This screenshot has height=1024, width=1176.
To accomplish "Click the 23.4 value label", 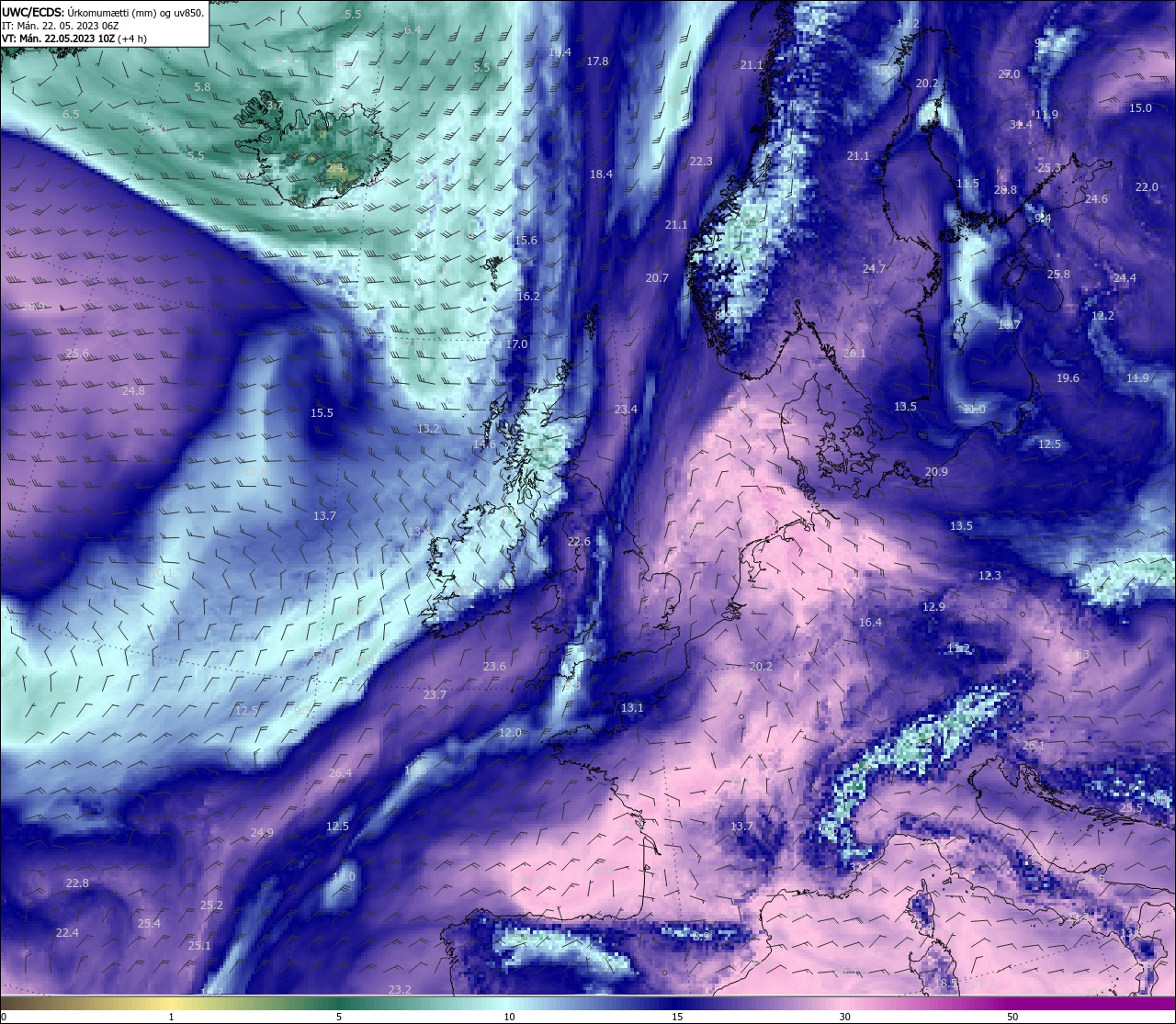I will coord(626,410).
